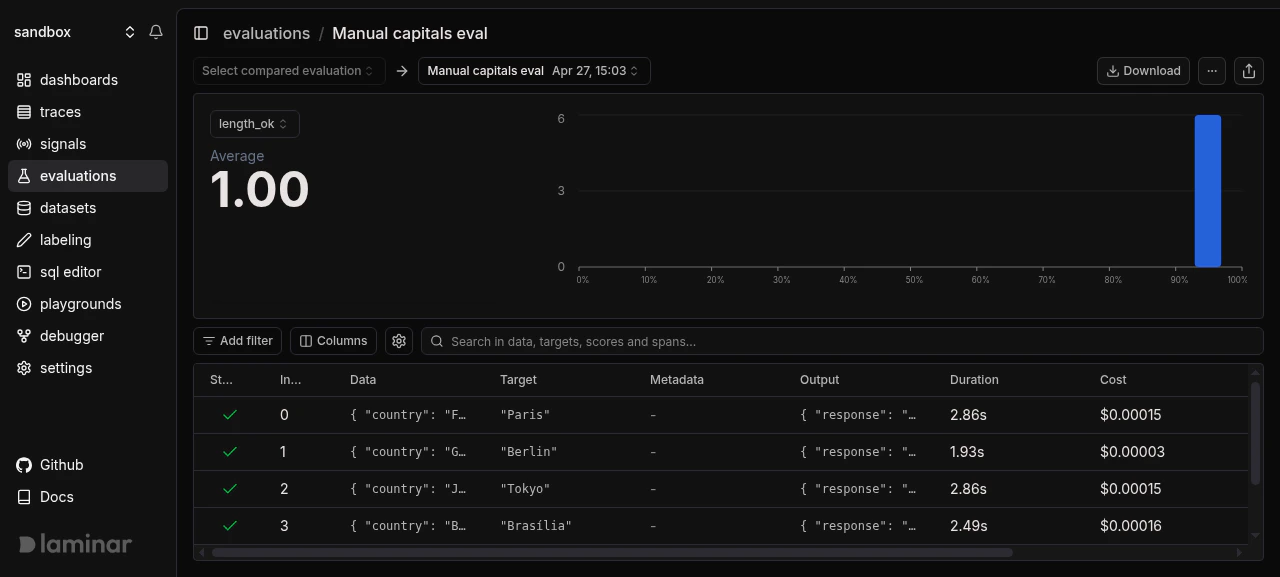Click the Target column header
The image size is (1280, 577).
click(518, 380)
